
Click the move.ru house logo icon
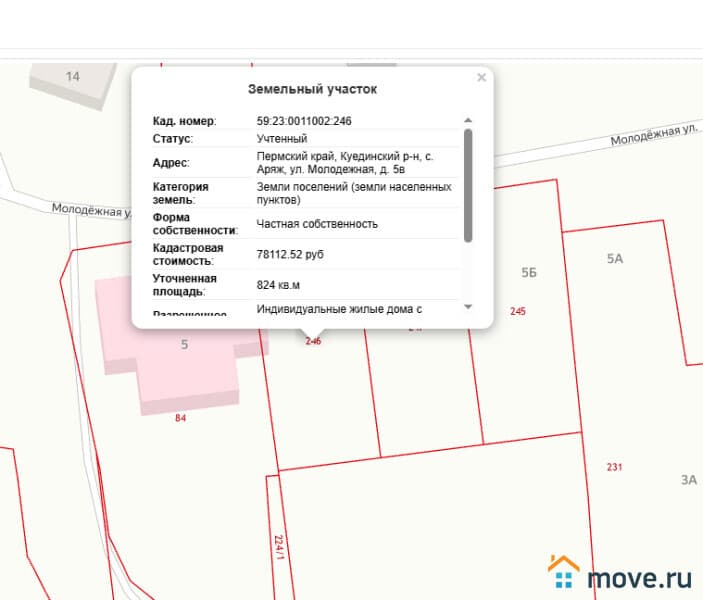[x=563, y=574]
